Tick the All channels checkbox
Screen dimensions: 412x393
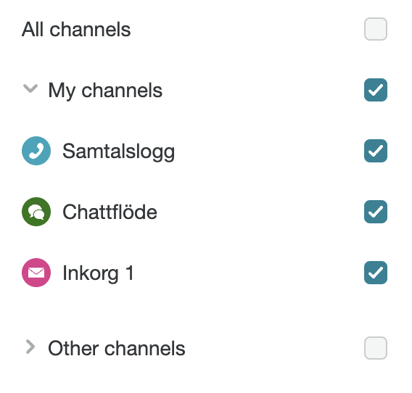[375, 29]
